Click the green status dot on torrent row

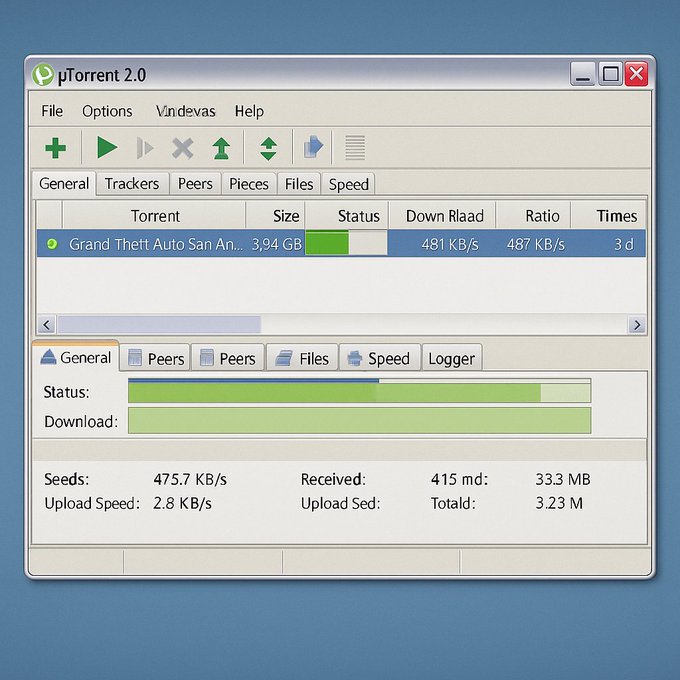pos(52,244)
